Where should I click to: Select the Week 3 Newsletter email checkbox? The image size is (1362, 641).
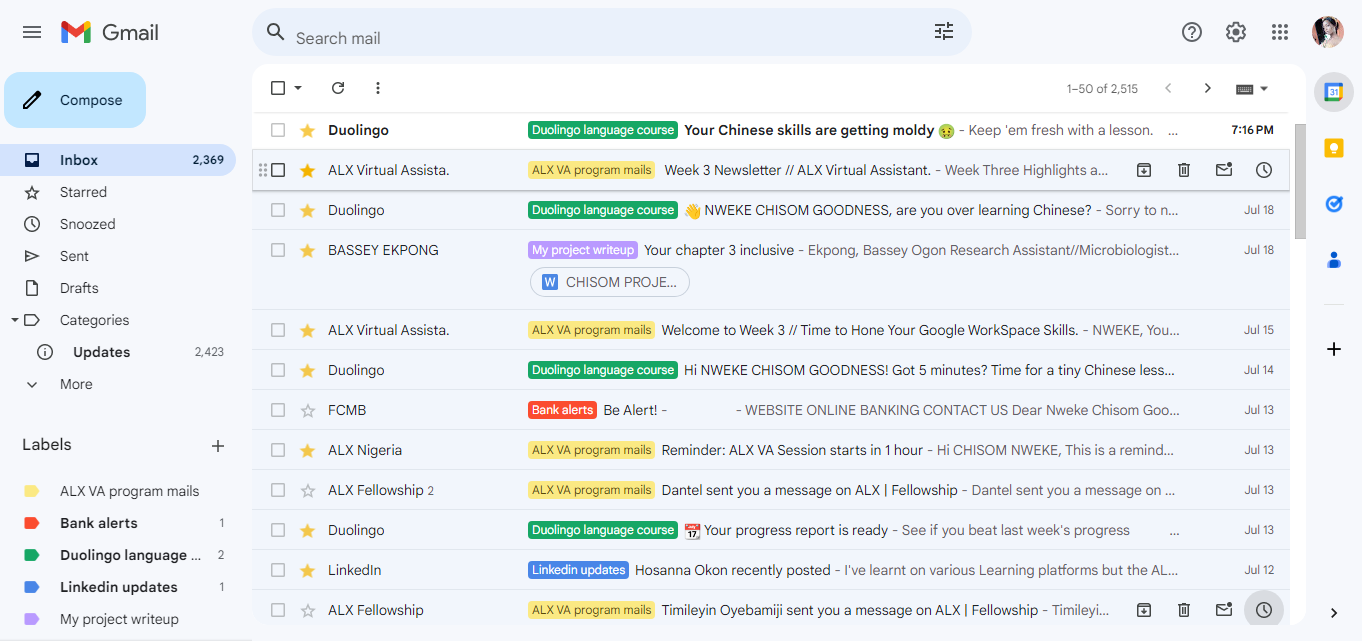pos(278,170)
